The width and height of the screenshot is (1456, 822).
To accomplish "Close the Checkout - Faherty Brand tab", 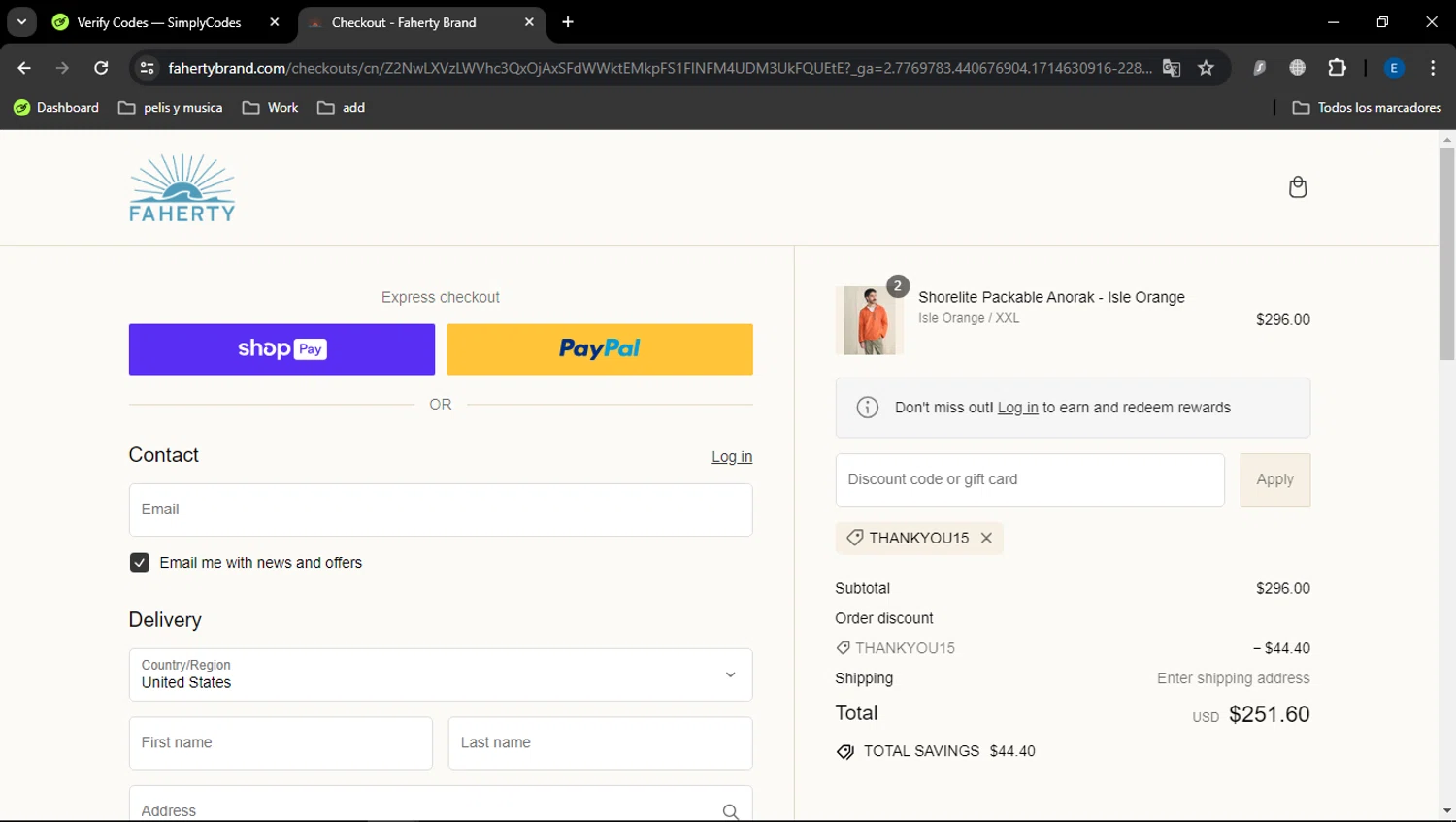I will pos(529,22).
